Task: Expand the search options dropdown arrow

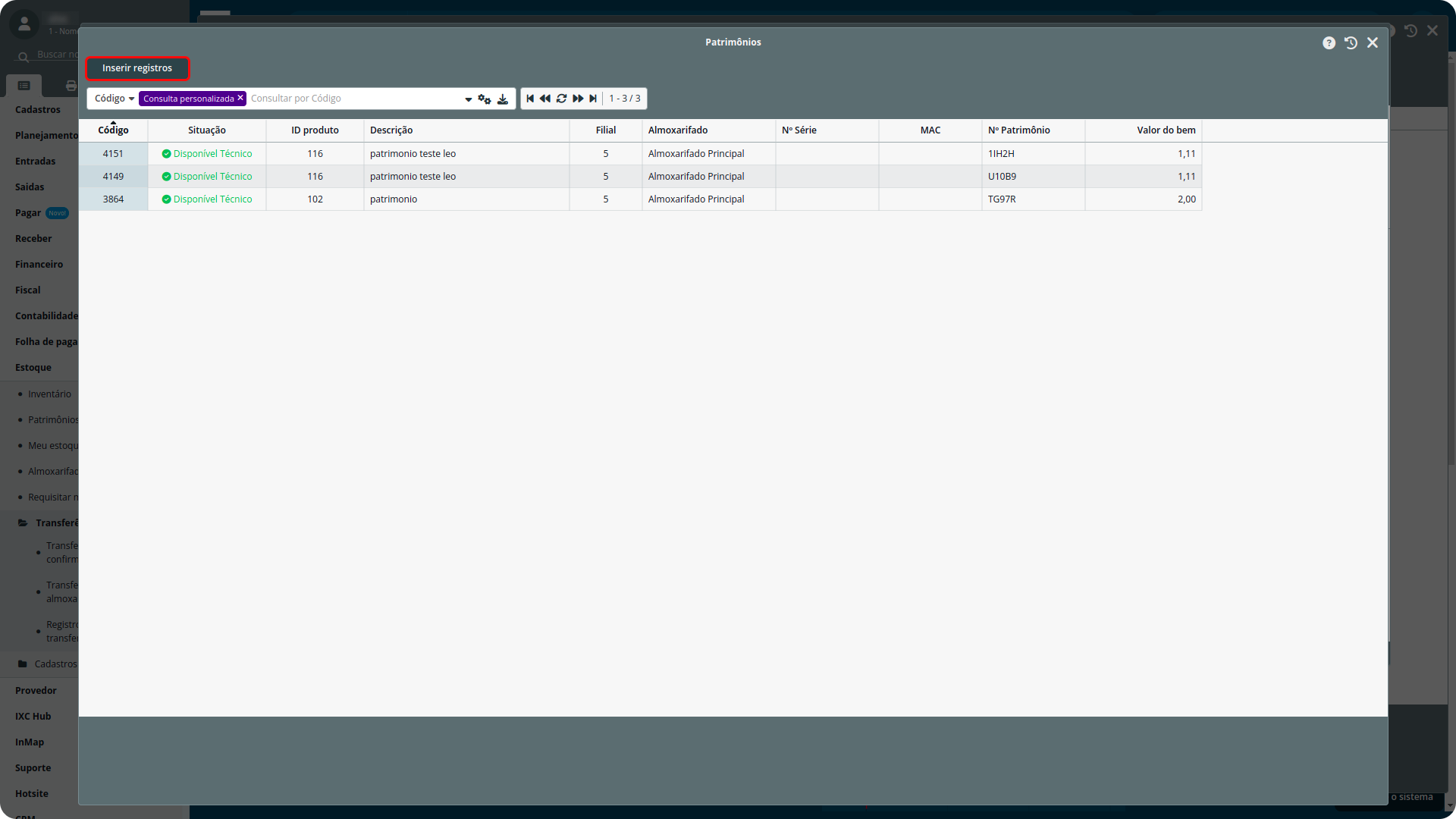Action: (468, 99)
